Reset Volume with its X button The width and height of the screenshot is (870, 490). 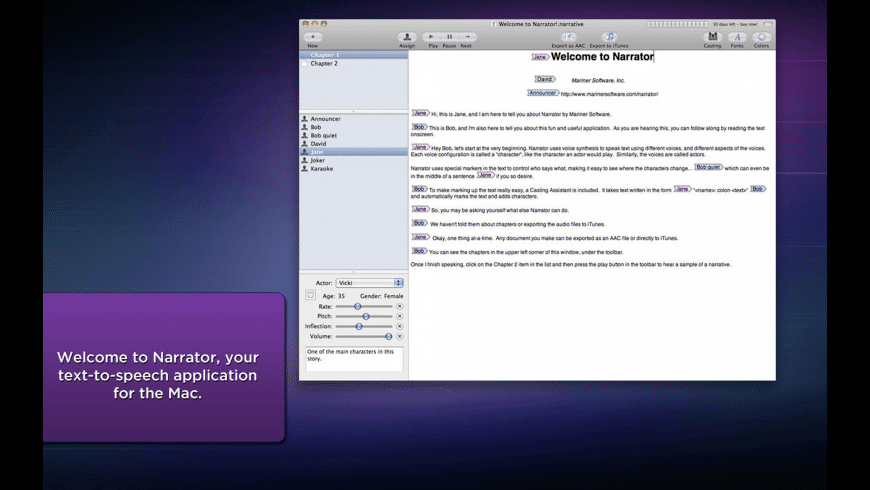(399, 336)
